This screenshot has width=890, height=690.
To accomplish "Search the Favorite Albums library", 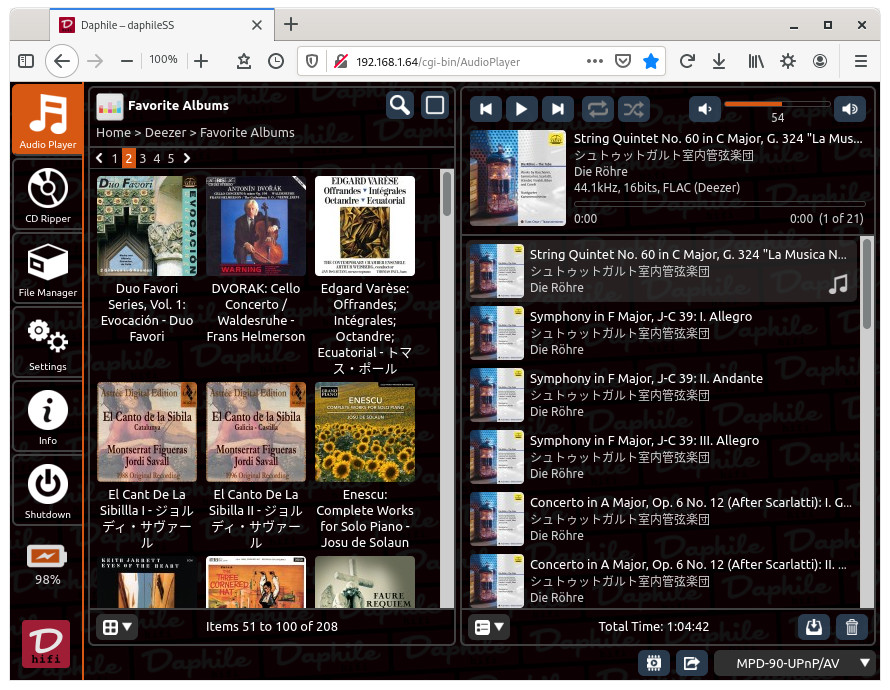I will pos(400,106).
